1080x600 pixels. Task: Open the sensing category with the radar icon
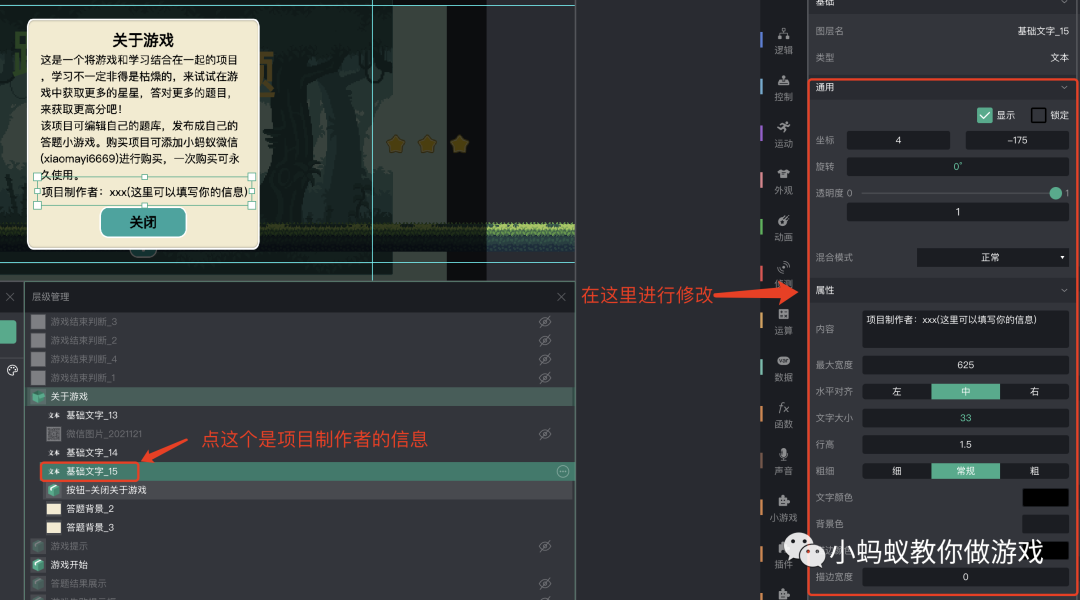click(783, 273)
